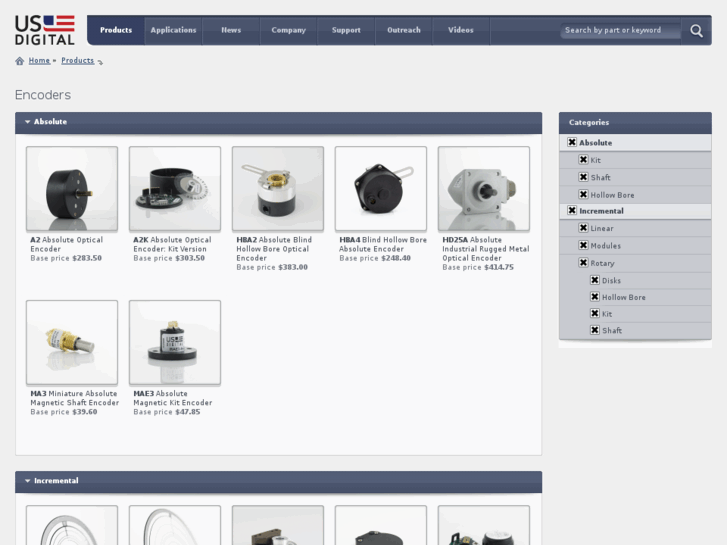Viewport: 727px width, 545px height.
Task: Toggle the Shaft checkbox under Rotary
Action: point(595,330)
